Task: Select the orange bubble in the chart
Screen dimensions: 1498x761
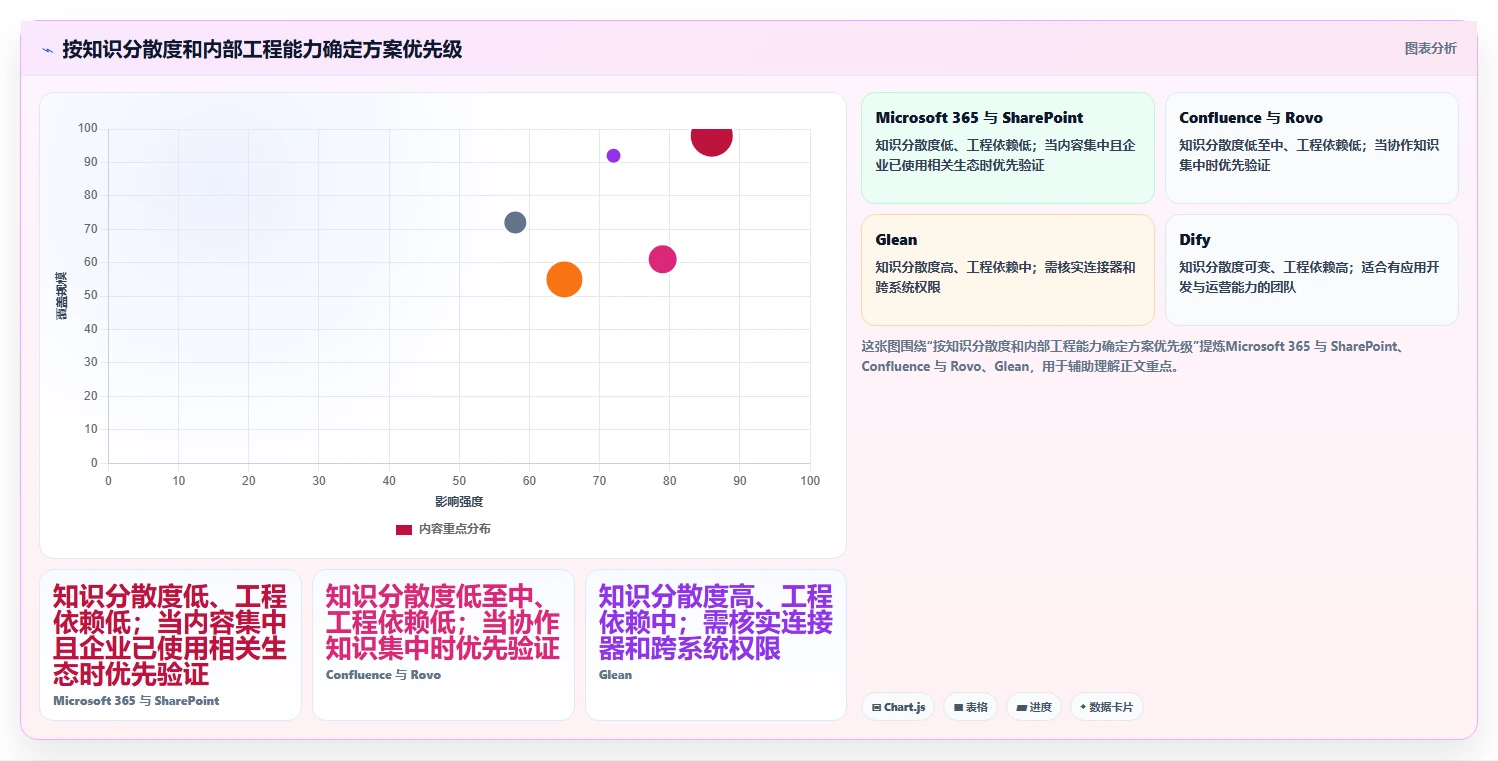Action: point(564,279)
